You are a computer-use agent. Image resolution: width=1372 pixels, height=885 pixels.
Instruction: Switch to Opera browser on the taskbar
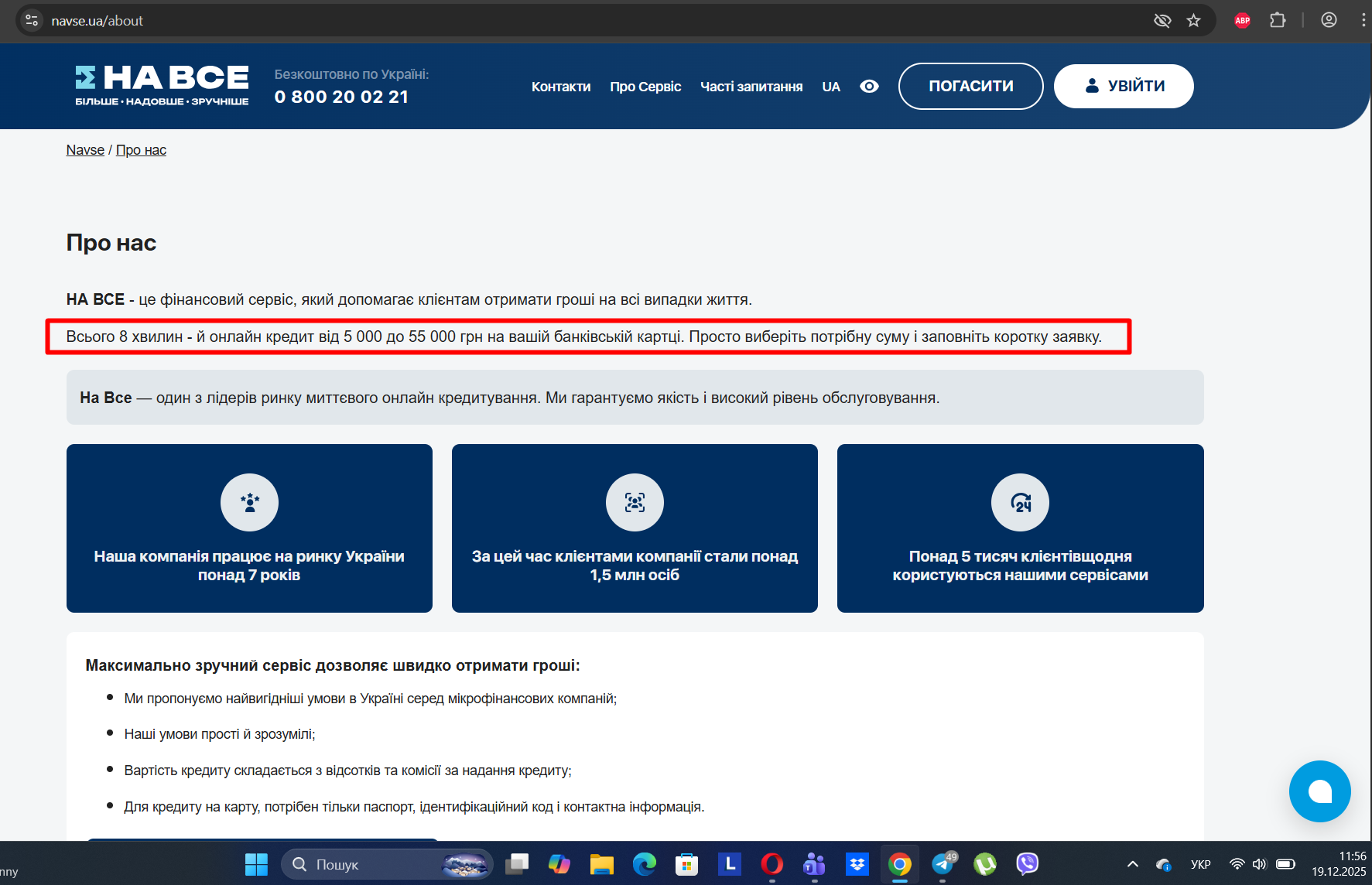[x=772, y=864]
